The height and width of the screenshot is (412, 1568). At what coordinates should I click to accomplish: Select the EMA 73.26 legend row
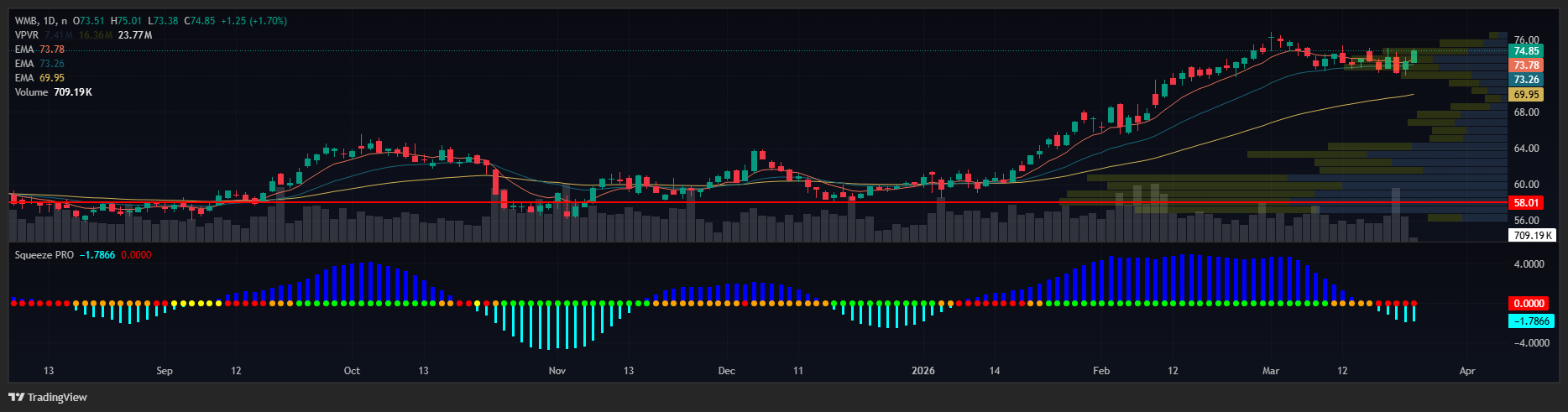coord(39,64)
